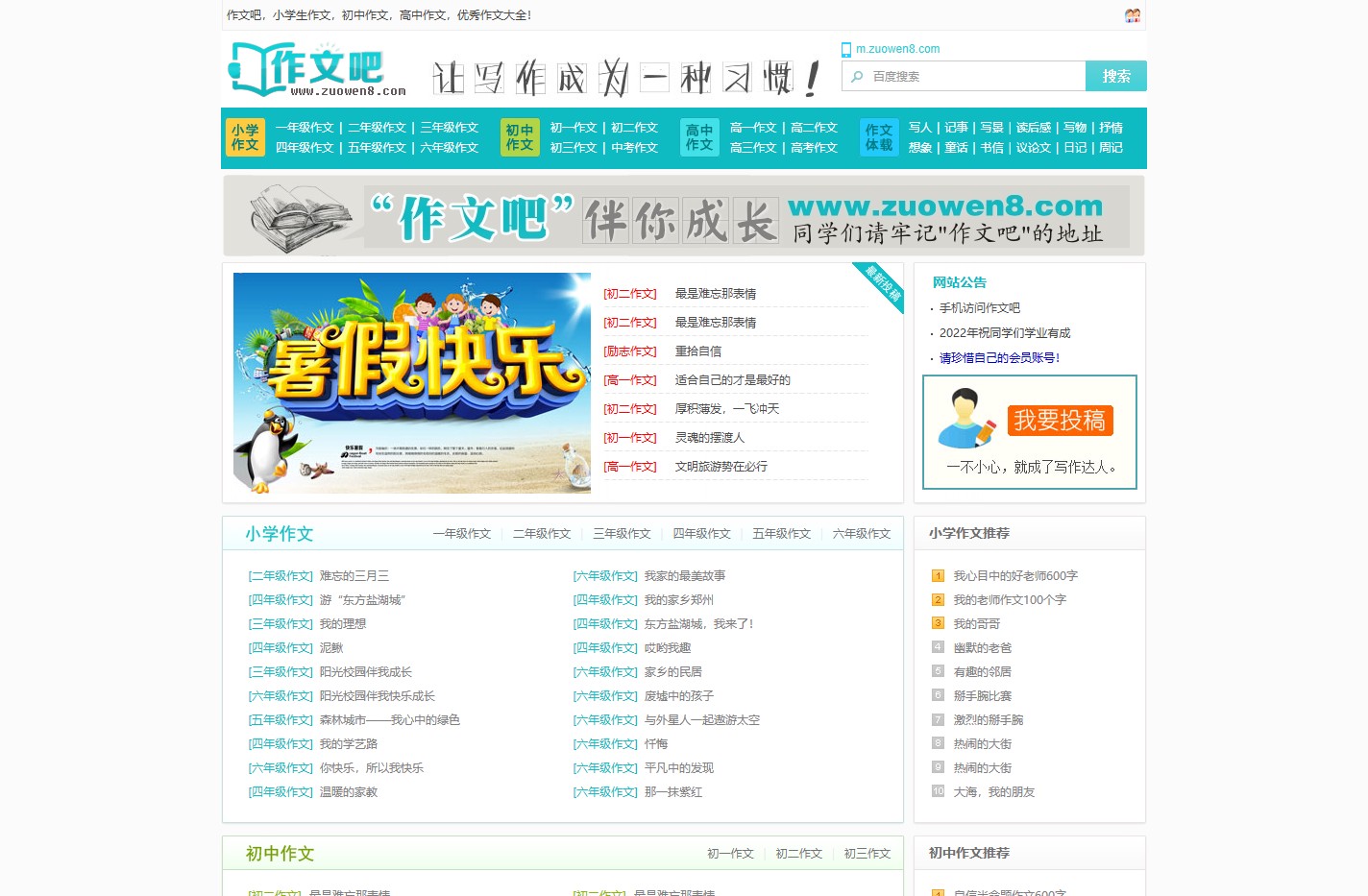Select 一年级作文 tab in 小学作文 section header
The width and height of the screenshot is (1368, 896).
click(462, 534)
